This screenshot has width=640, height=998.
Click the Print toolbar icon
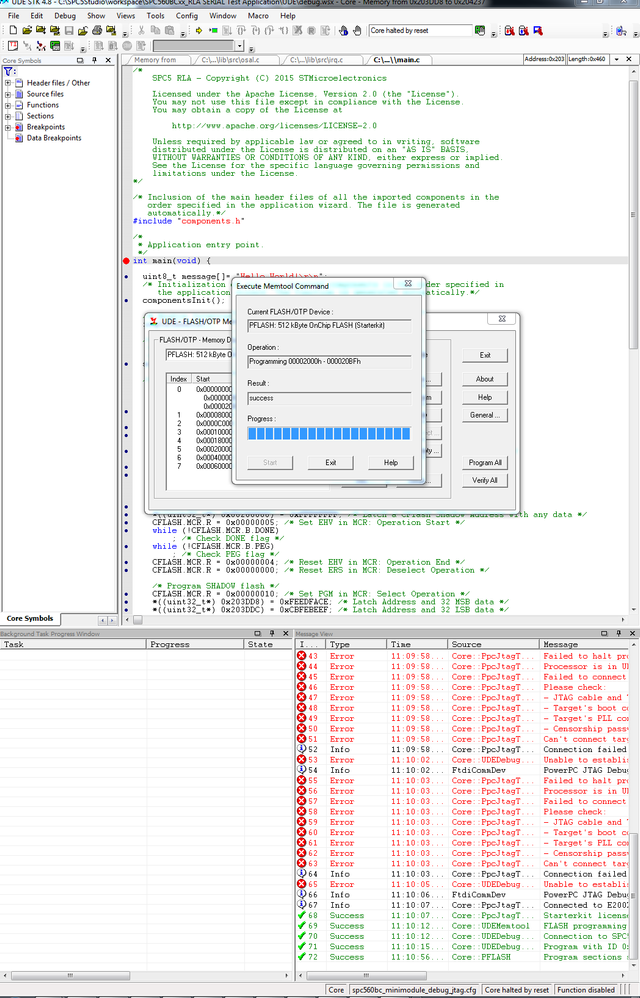pyautogui.click(x=97, y=30)
